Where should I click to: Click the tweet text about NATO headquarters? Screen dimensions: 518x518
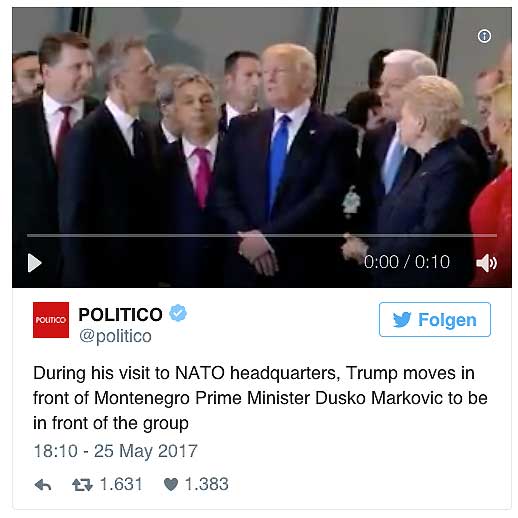[x=260, y=398]
